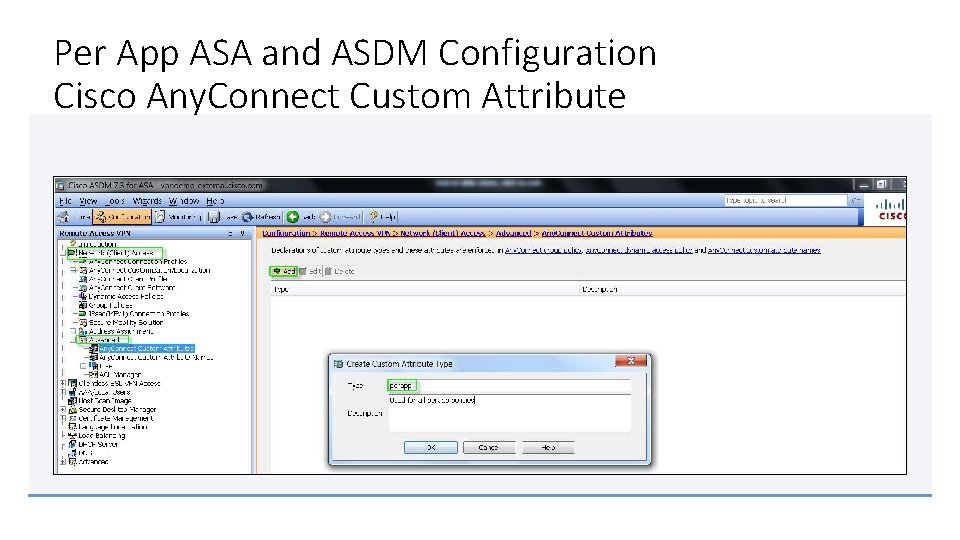Open Remote Access VPN panel menu arrow

click(x=242, y=233)
